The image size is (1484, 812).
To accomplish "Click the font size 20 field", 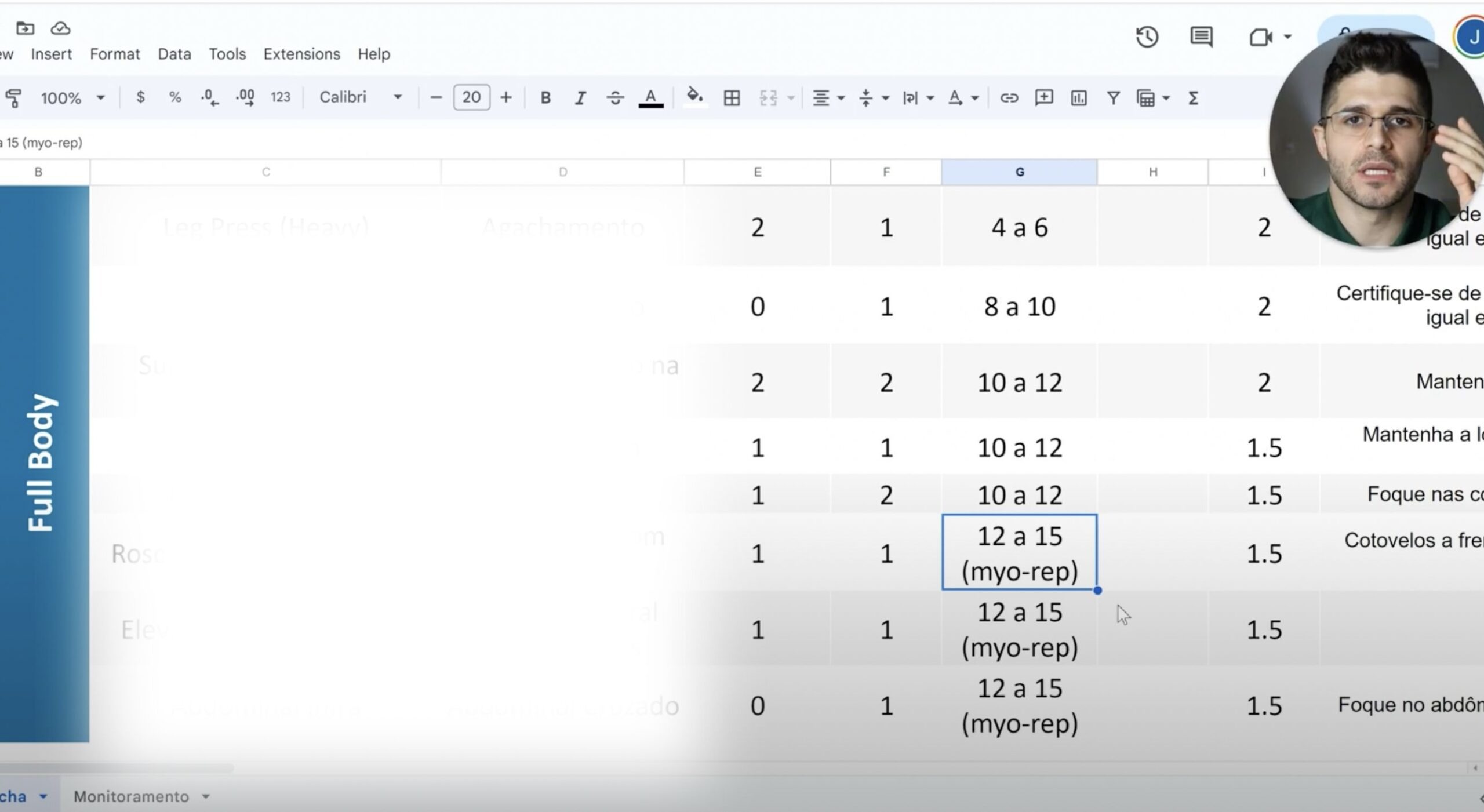I will coord(471,97).
